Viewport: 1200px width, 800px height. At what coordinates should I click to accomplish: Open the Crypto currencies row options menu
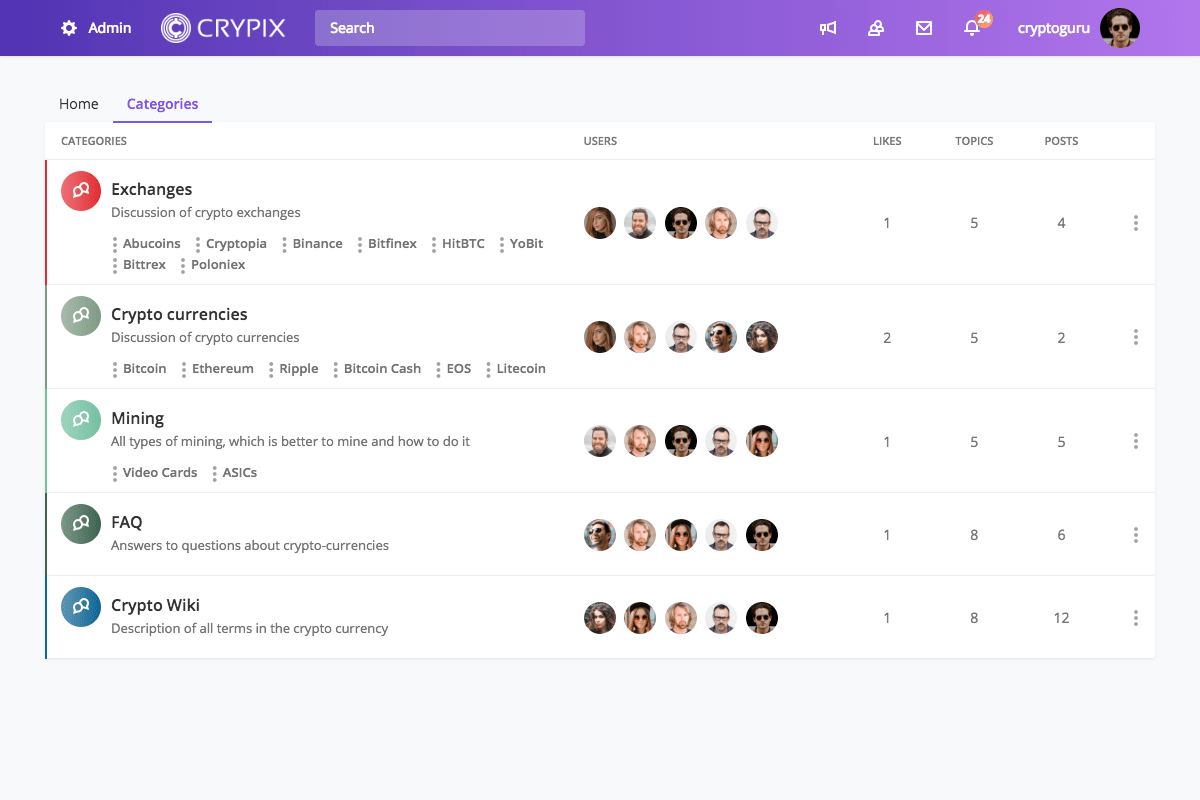(x=1136, y=337)
